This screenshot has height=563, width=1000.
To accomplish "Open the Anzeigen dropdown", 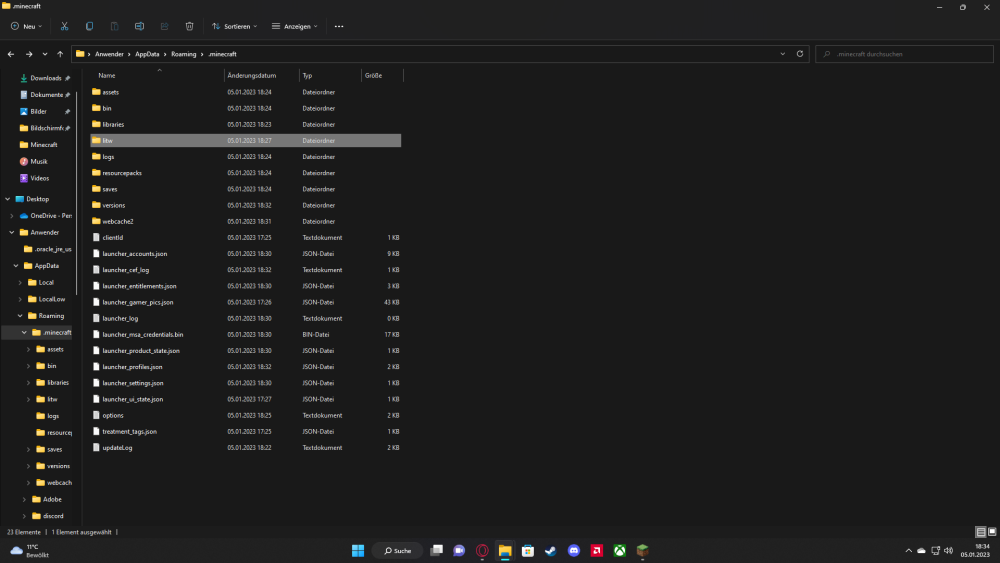I will (x=295, y=26).
